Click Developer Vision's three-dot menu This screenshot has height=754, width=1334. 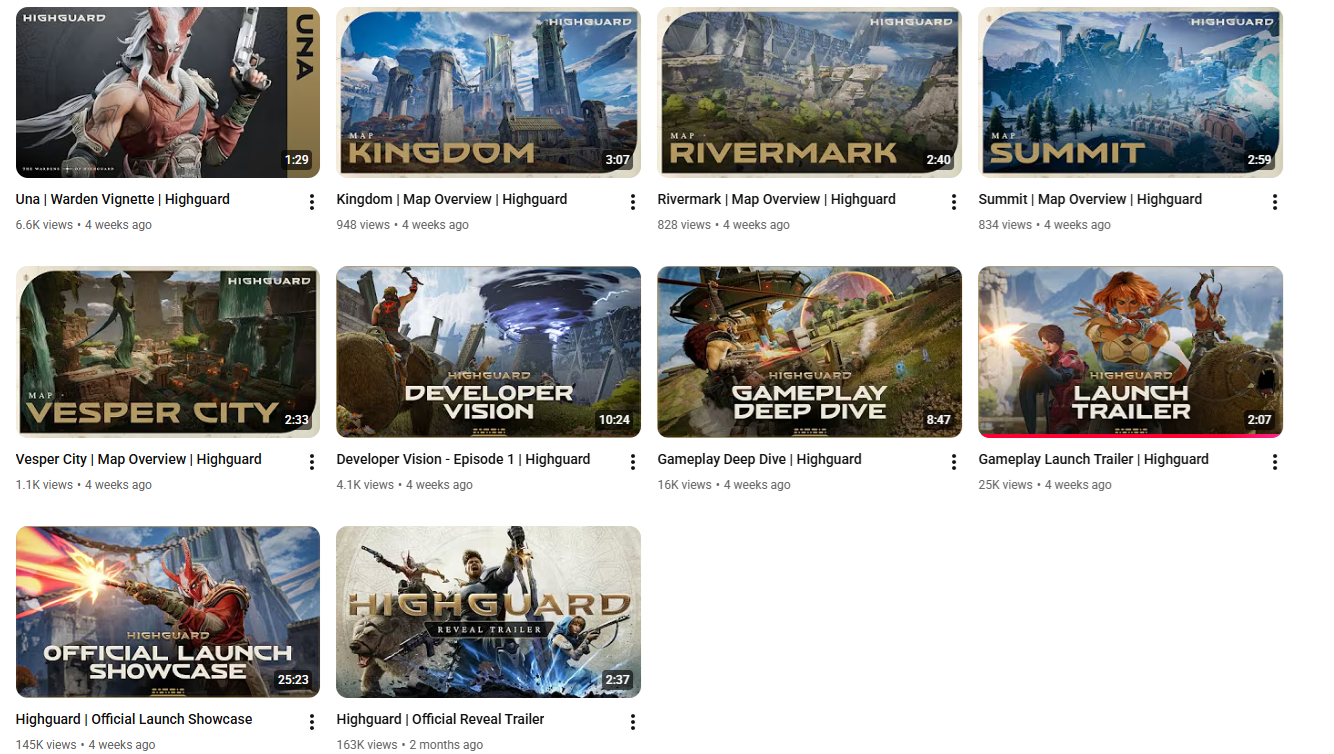[x=632, y=461]
